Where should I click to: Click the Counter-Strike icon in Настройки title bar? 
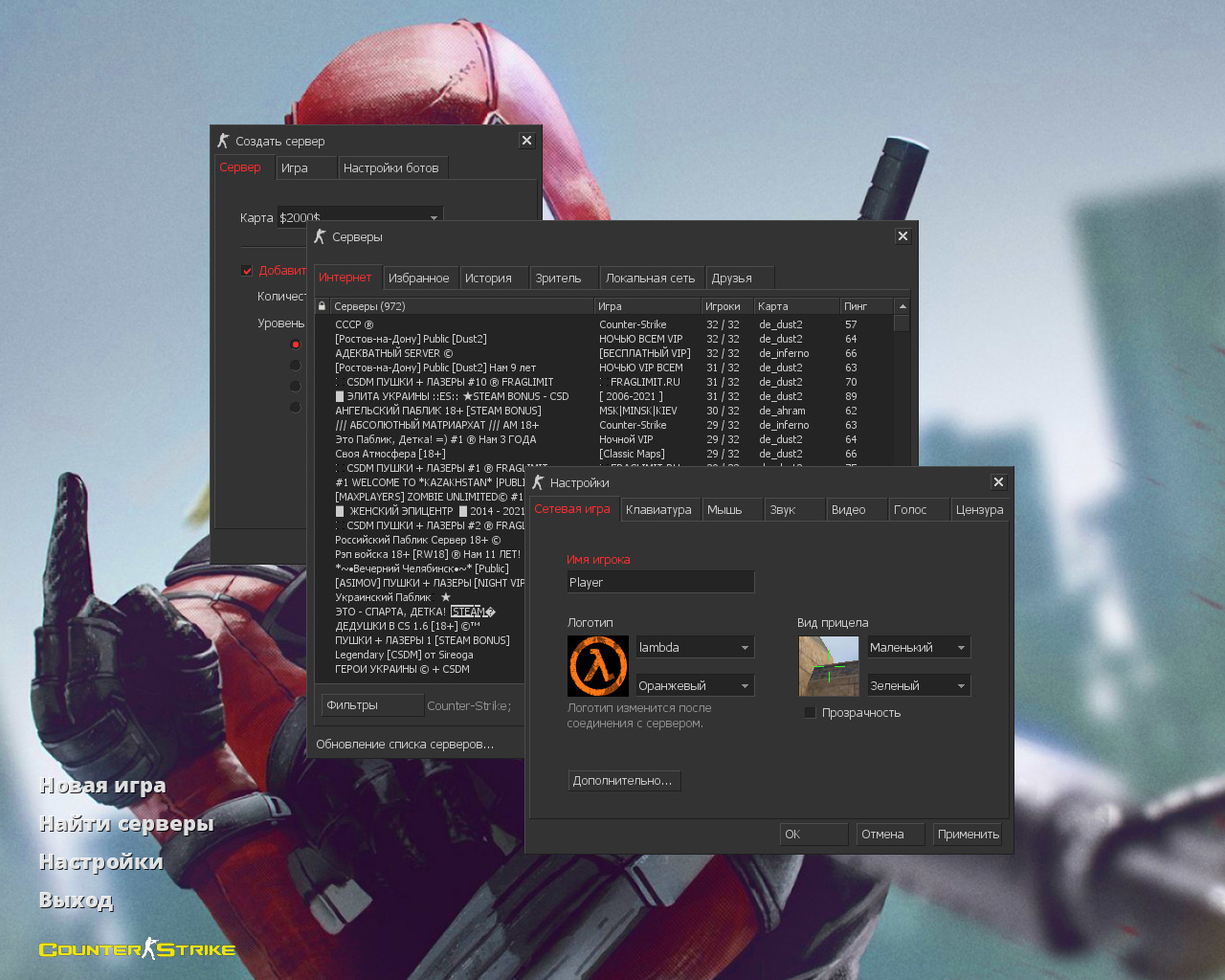point(539,482)
